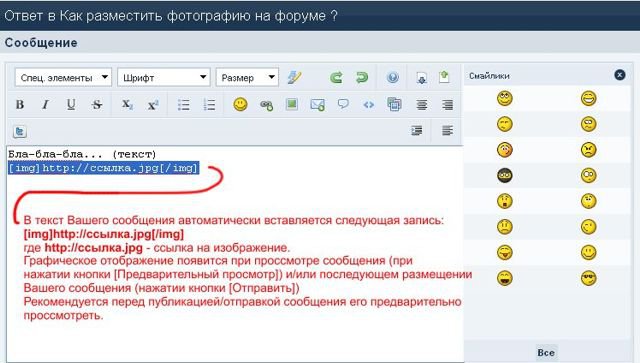
Task: Open the Размер size dropdown
Action: tap(247, 77)
